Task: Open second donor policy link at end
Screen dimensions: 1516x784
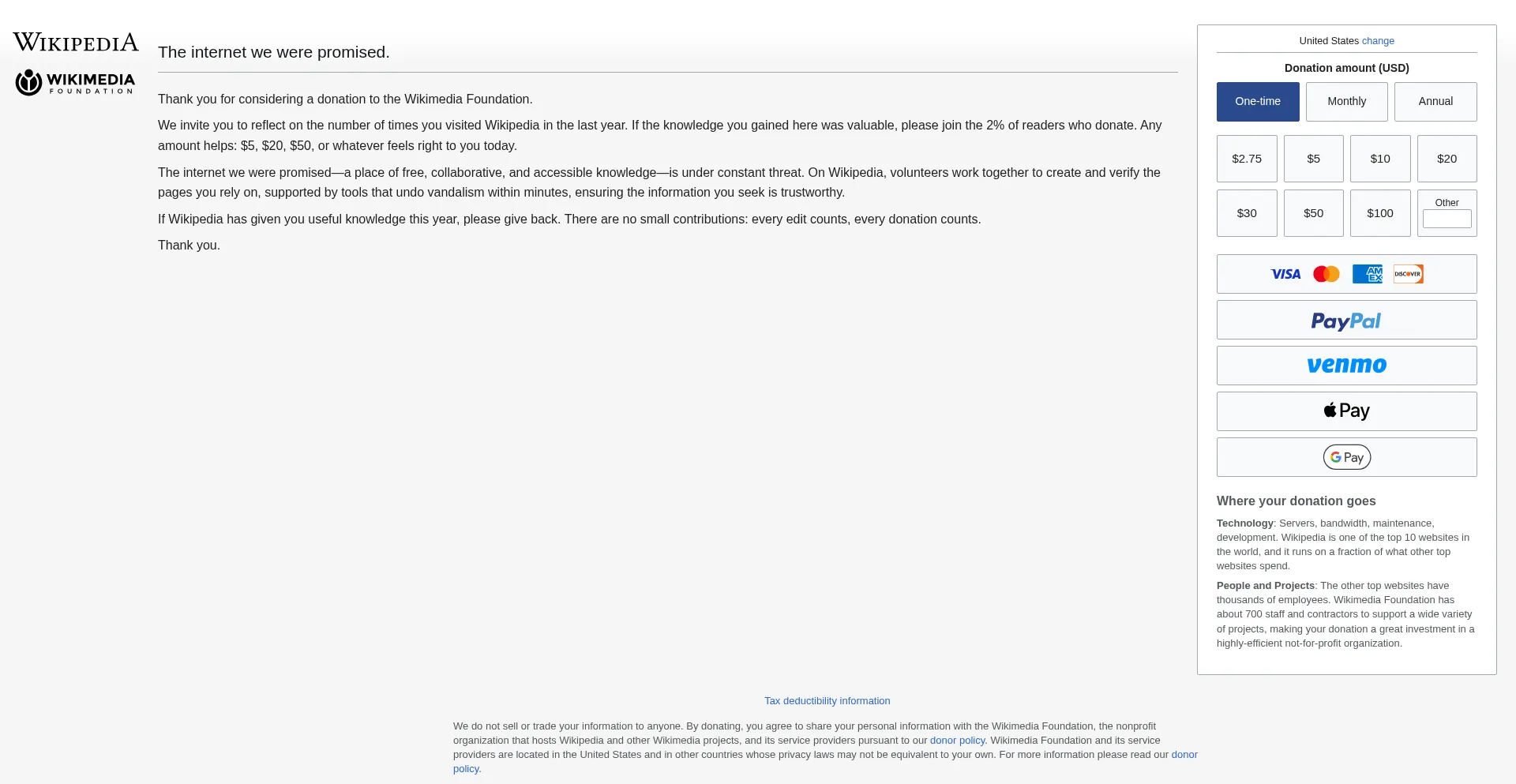Action: 1184,755
